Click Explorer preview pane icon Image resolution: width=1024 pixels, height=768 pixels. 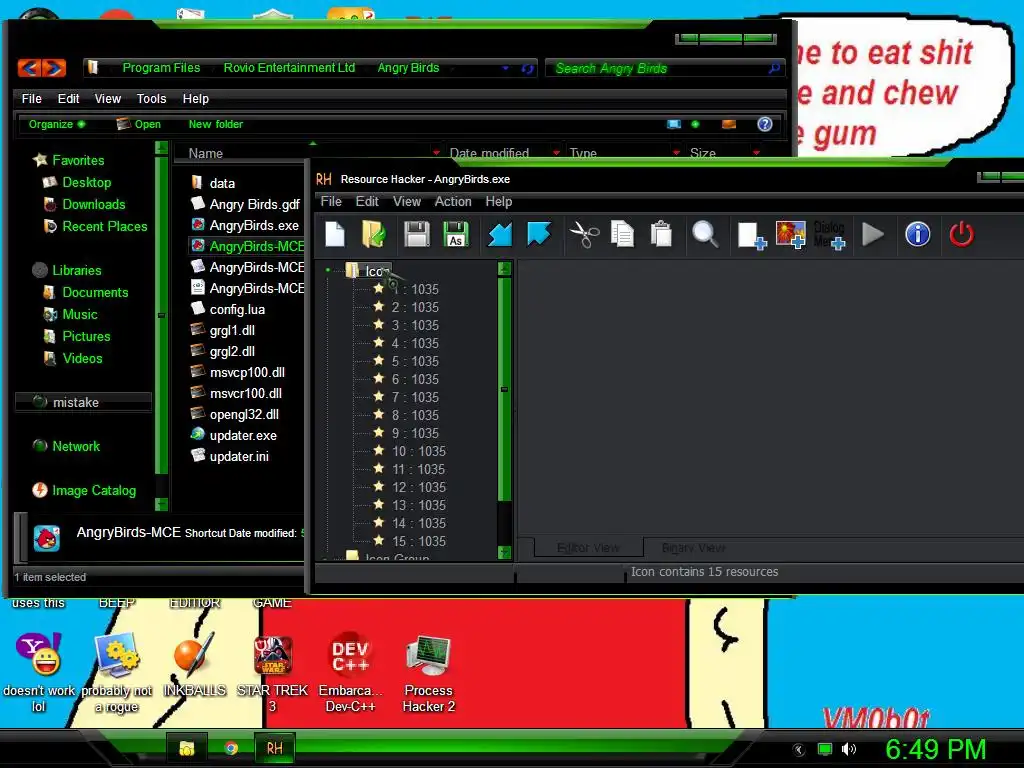tap(729, 124)
